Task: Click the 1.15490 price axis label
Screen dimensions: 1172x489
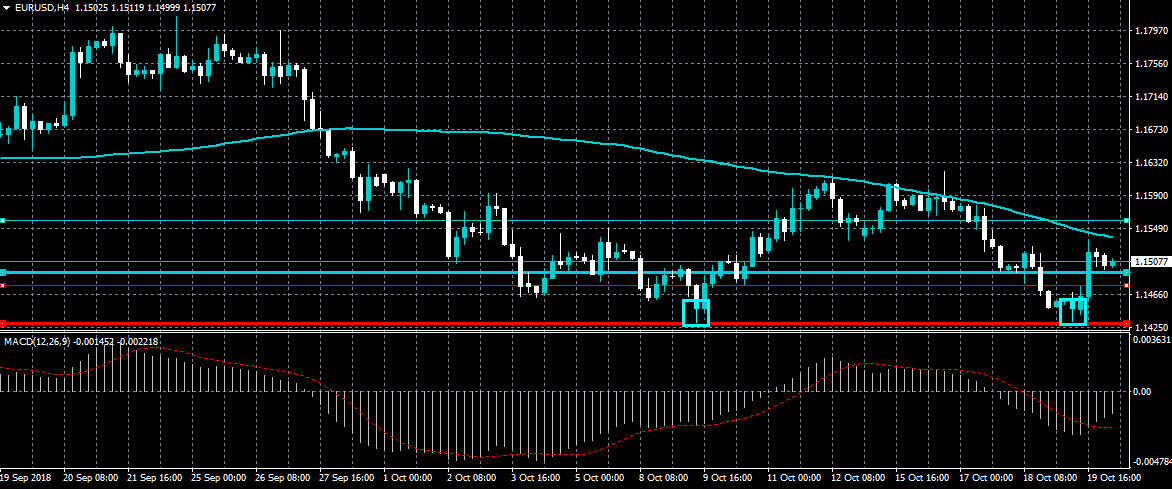Action: pyautogui.click(x=1150, y=229)
